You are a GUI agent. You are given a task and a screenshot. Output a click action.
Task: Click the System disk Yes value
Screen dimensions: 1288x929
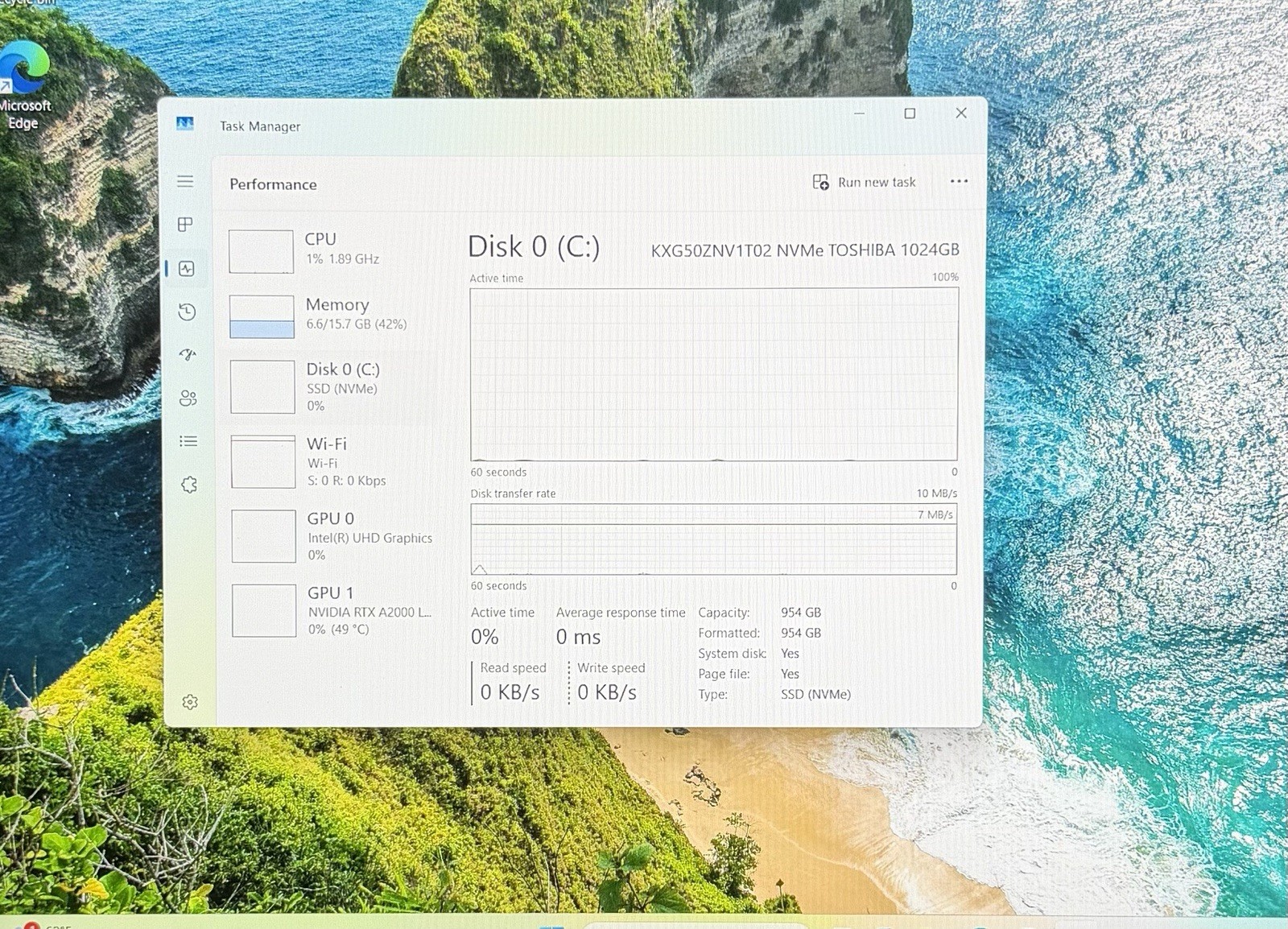[x=790, y=654]
